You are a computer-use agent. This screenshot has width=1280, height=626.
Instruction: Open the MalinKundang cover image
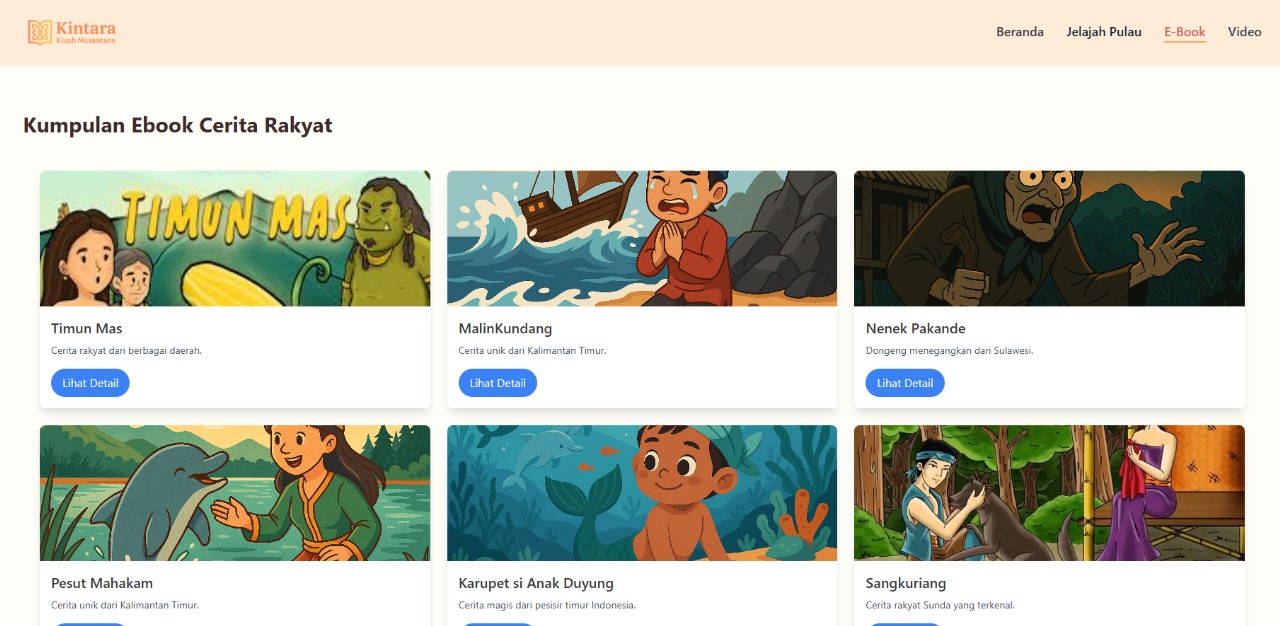[642, 238]
